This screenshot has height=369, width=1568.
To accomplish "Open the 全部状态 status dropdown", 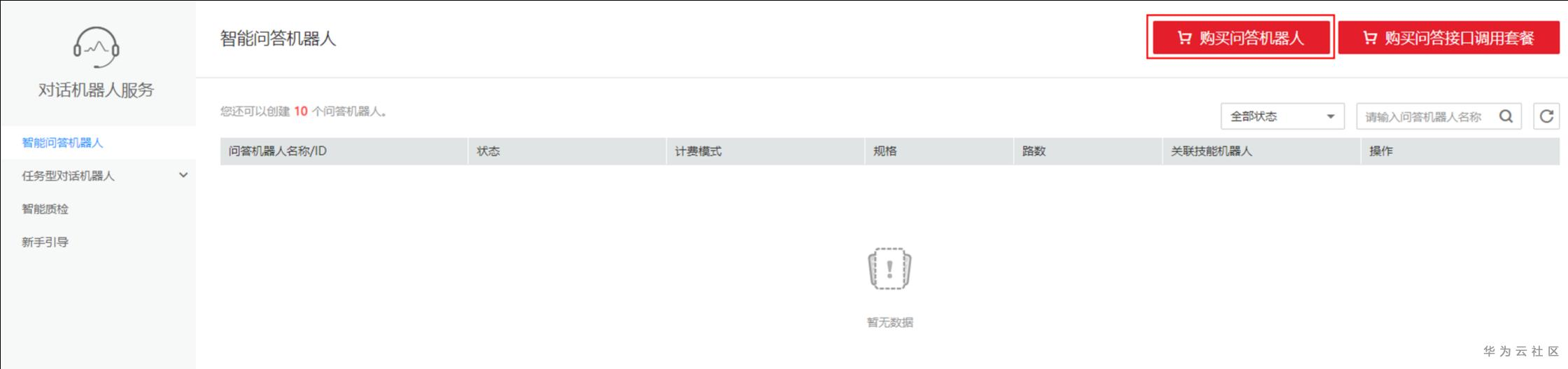I will (x=1283, y=116).
